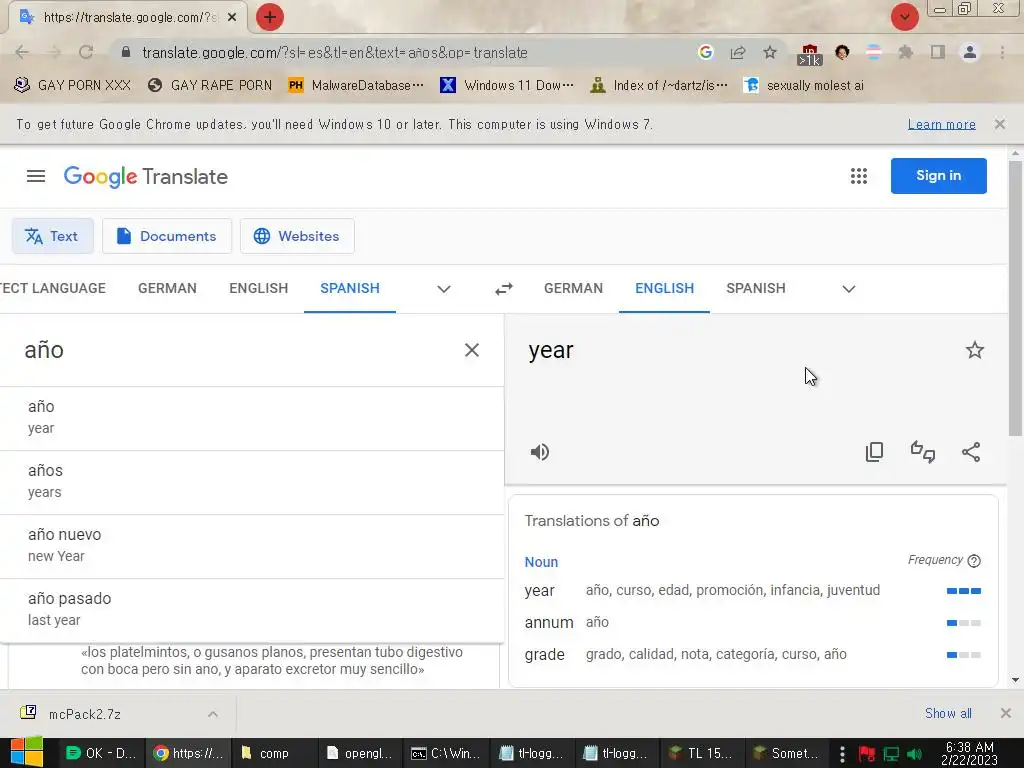The height and width of the screenshot is (768, 1024).
Task: Switch to Websites translation
Action: pyautogui.click(x=297, y=236)
